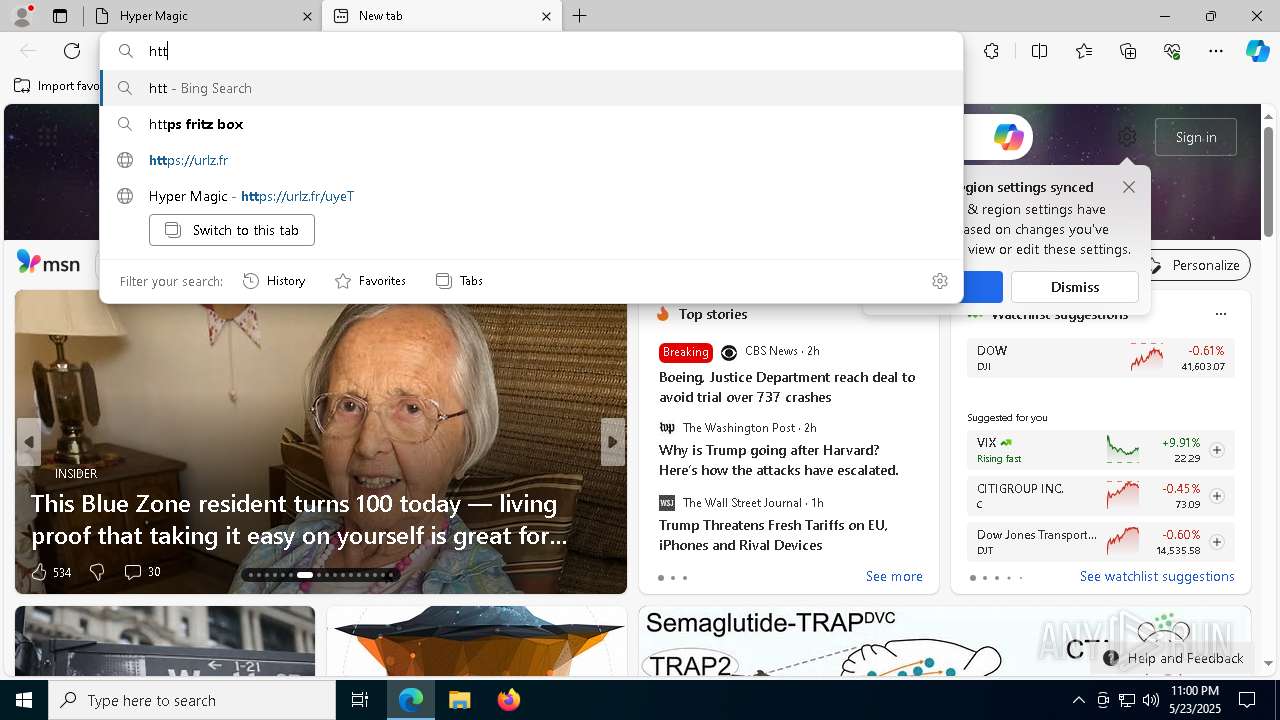This screenshot has height=720, width=1280.
Task: Click the Copilot logo in search box
Action: (1008, 137)
